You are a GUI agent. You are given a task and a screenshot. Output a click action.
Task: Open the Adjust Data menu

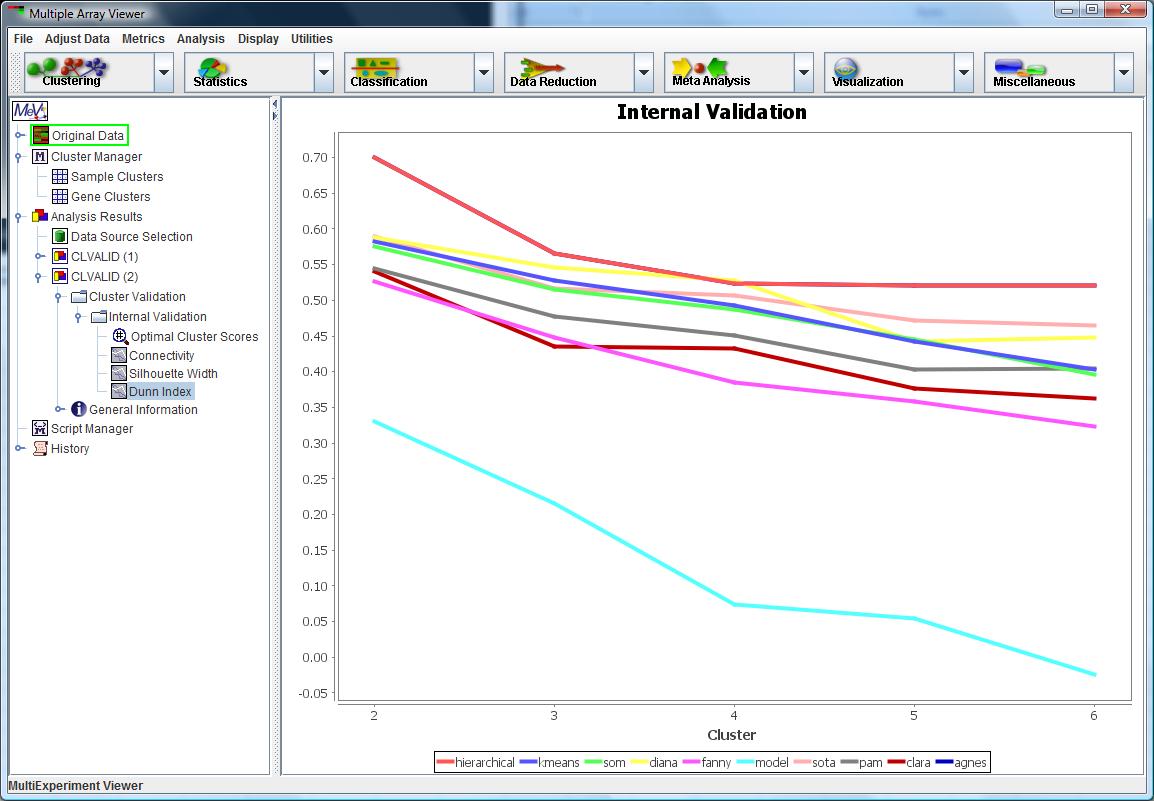coord(77,39)
